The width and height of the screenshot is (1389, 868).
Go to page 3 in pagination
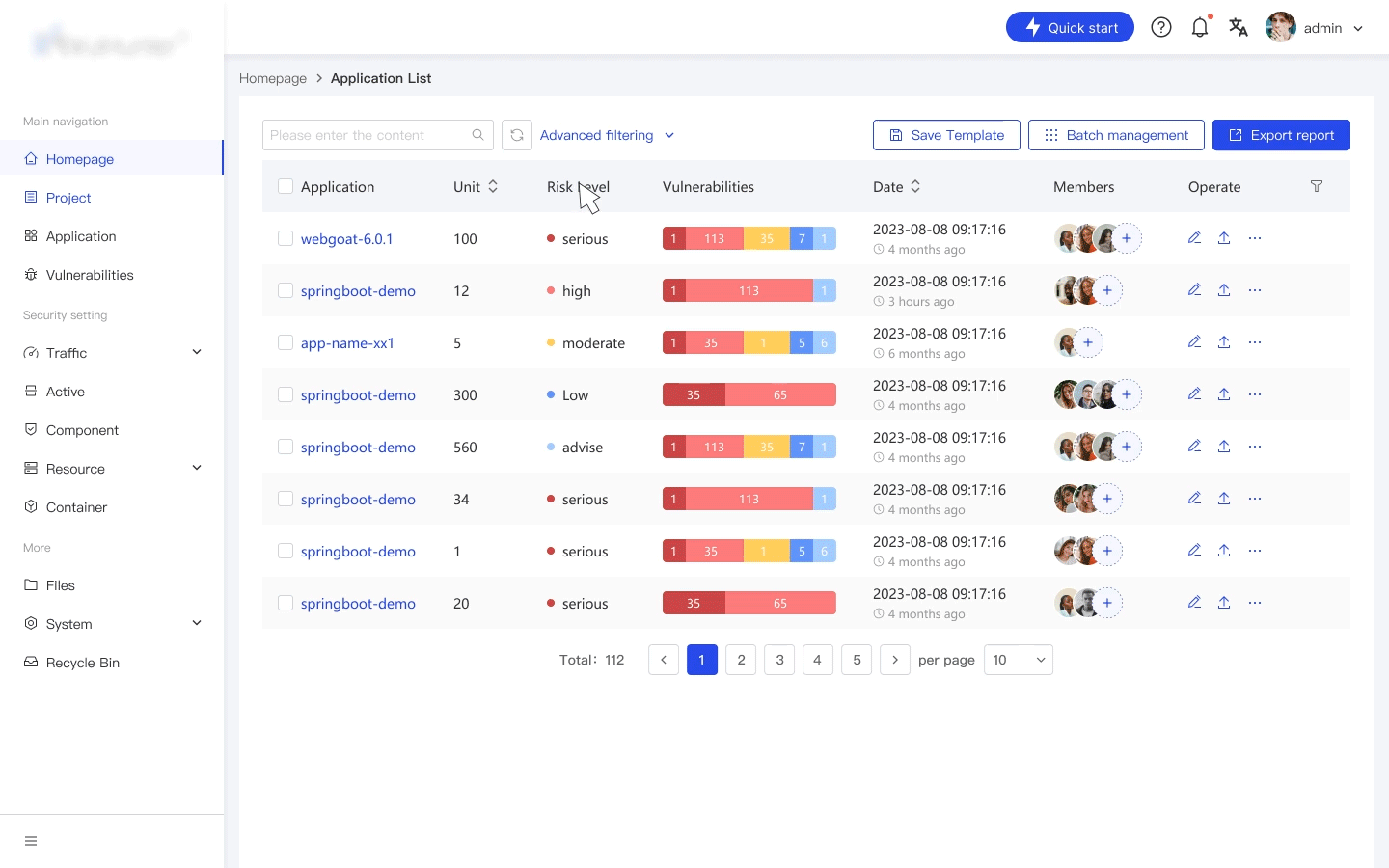[x=779, y=660]
